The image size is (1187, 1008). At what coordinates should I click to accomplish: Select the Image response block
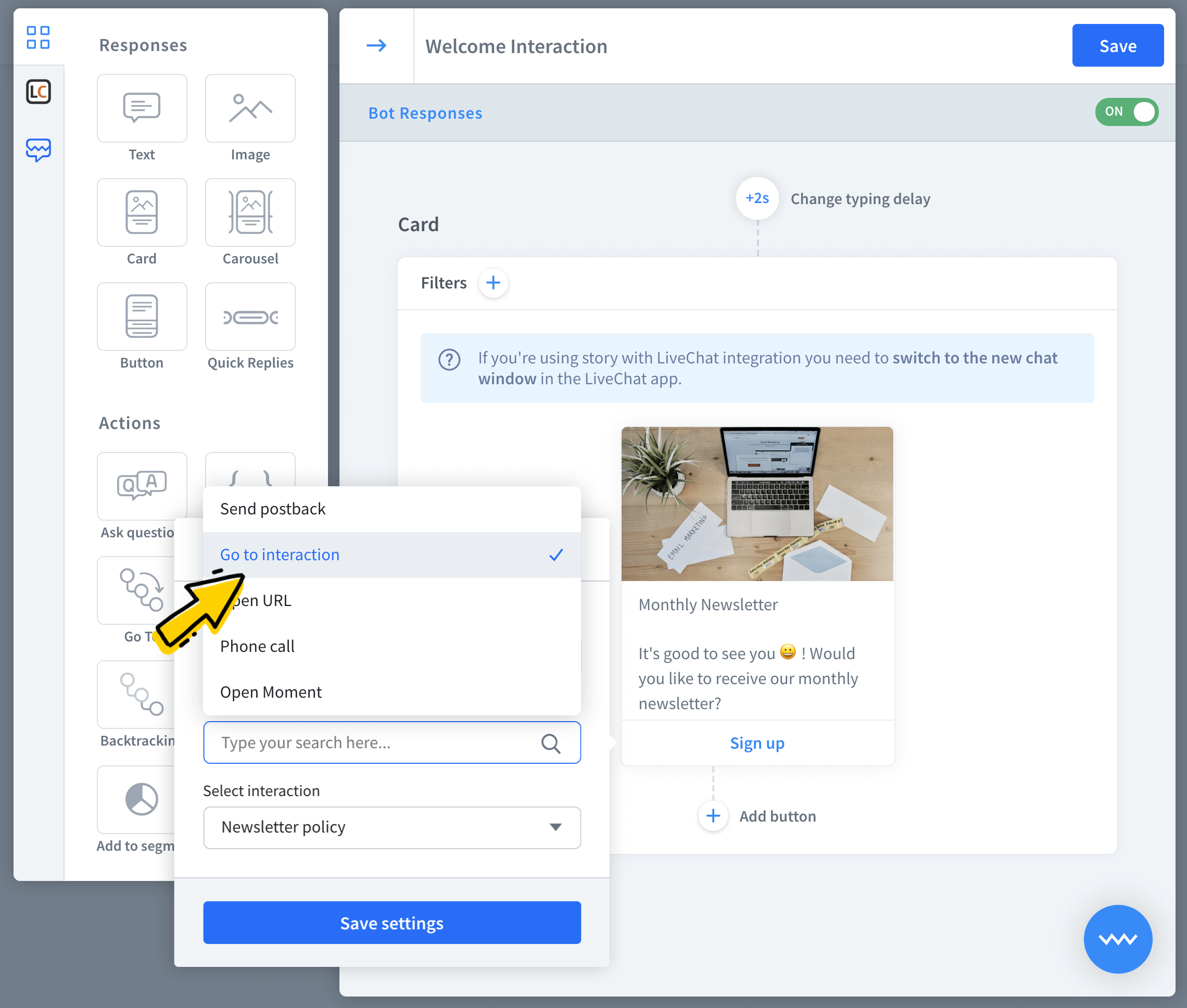tap(250, 109)
